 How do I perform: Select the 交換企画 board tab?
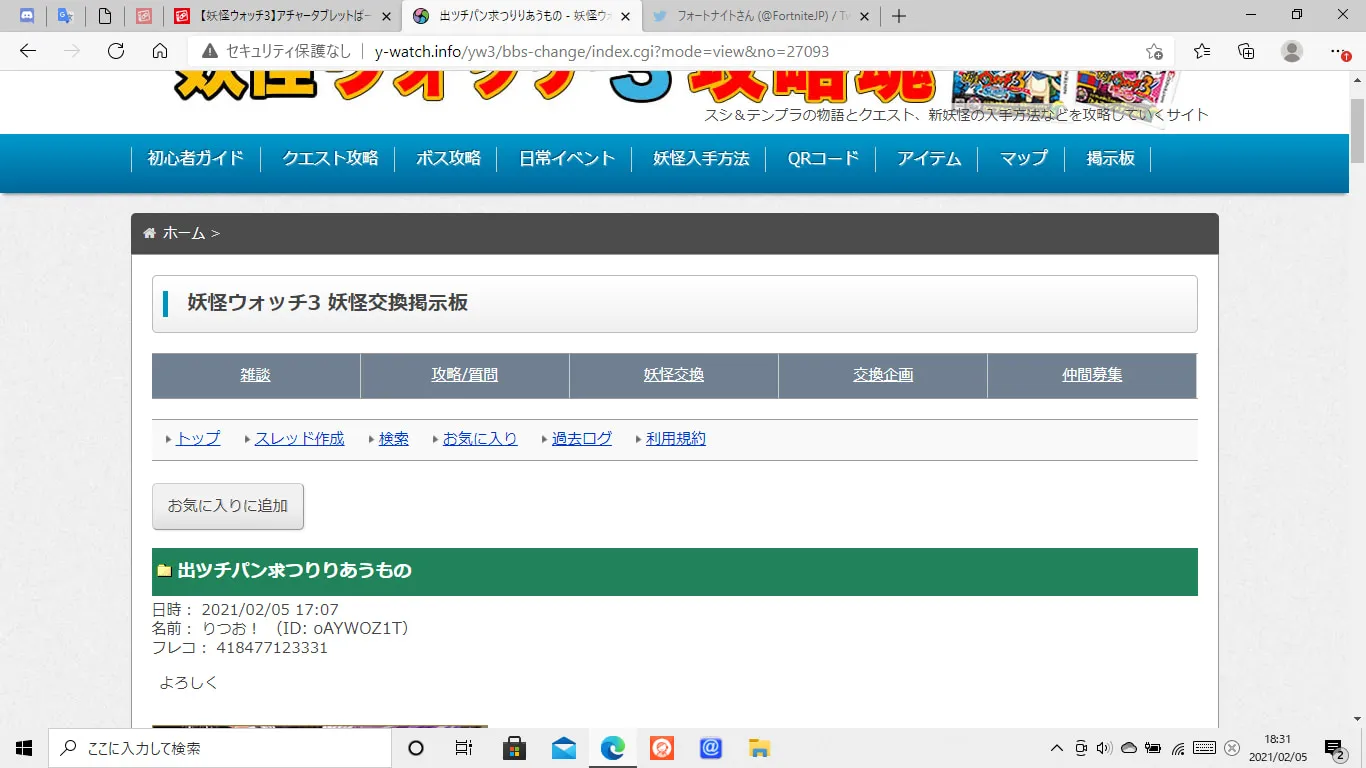(x=883, y=375)
